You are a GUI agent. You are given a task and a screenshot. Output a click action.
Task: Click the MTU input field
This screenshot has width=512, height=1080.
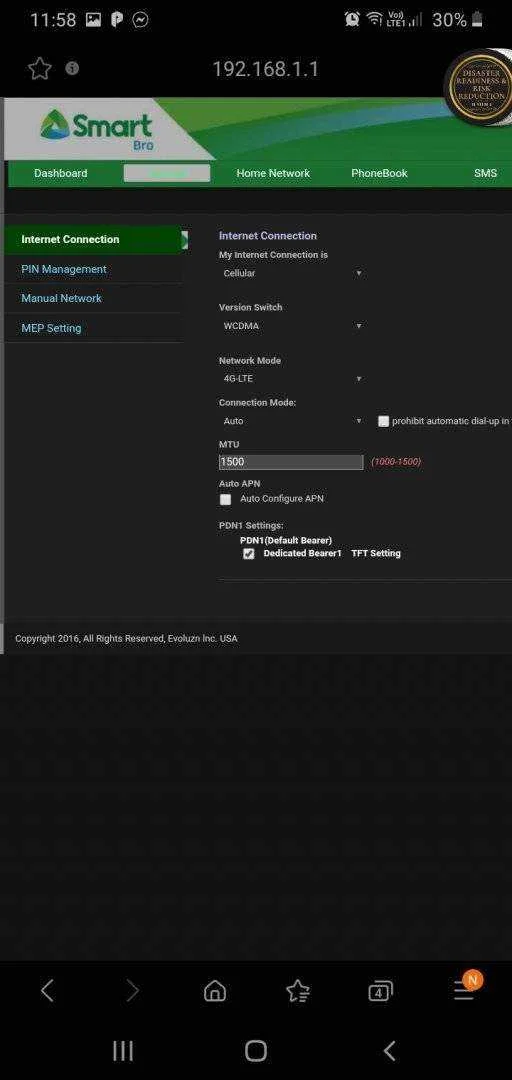291,461
